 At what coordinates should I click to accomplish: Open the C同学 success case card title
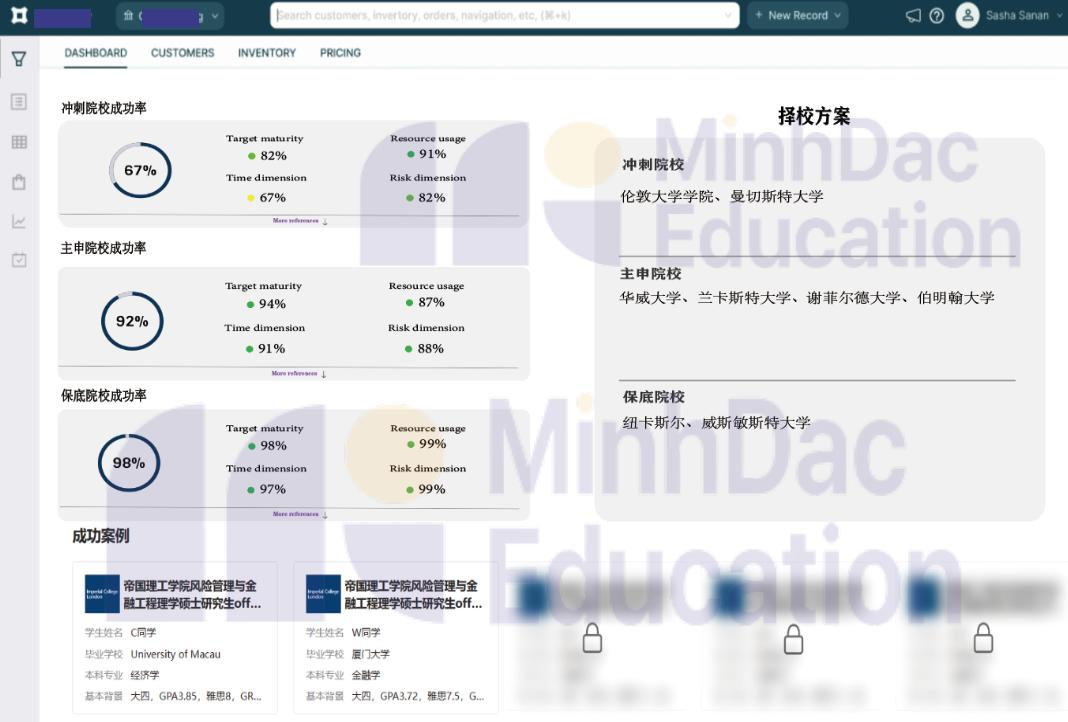(192, 595)
